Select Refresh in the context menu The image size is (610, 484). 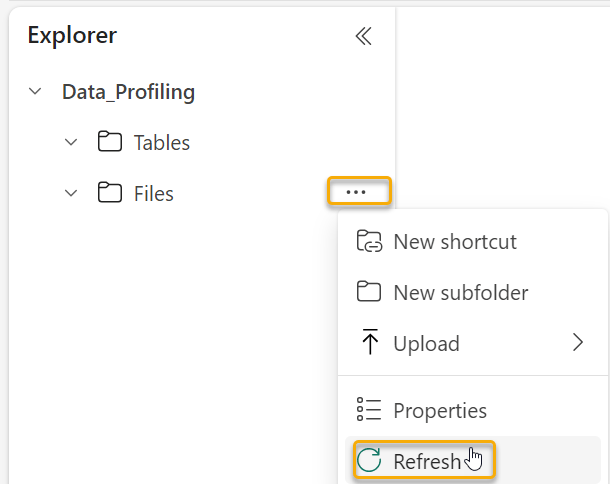(x=427, y=461)
